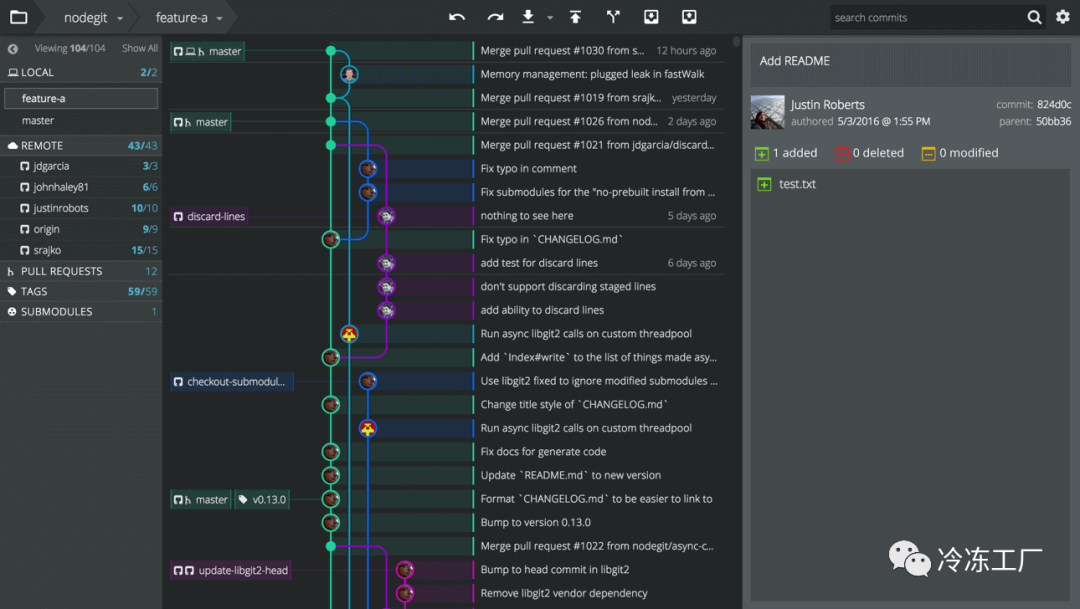
Task: Select the local master branch in sidebar
Action: (38, 121)
